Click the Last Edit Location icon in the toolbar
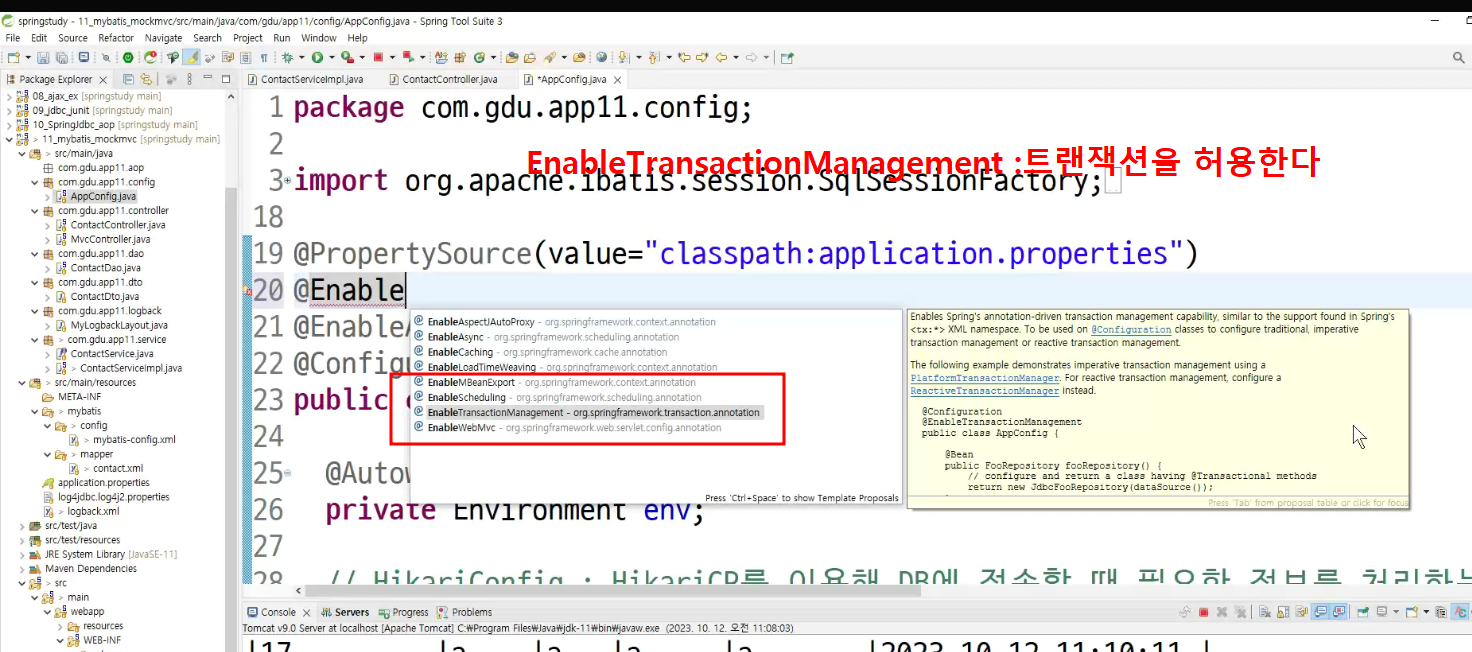Image resolution: width=1472 pixels, height=652 pixels. tap(684, 58)
